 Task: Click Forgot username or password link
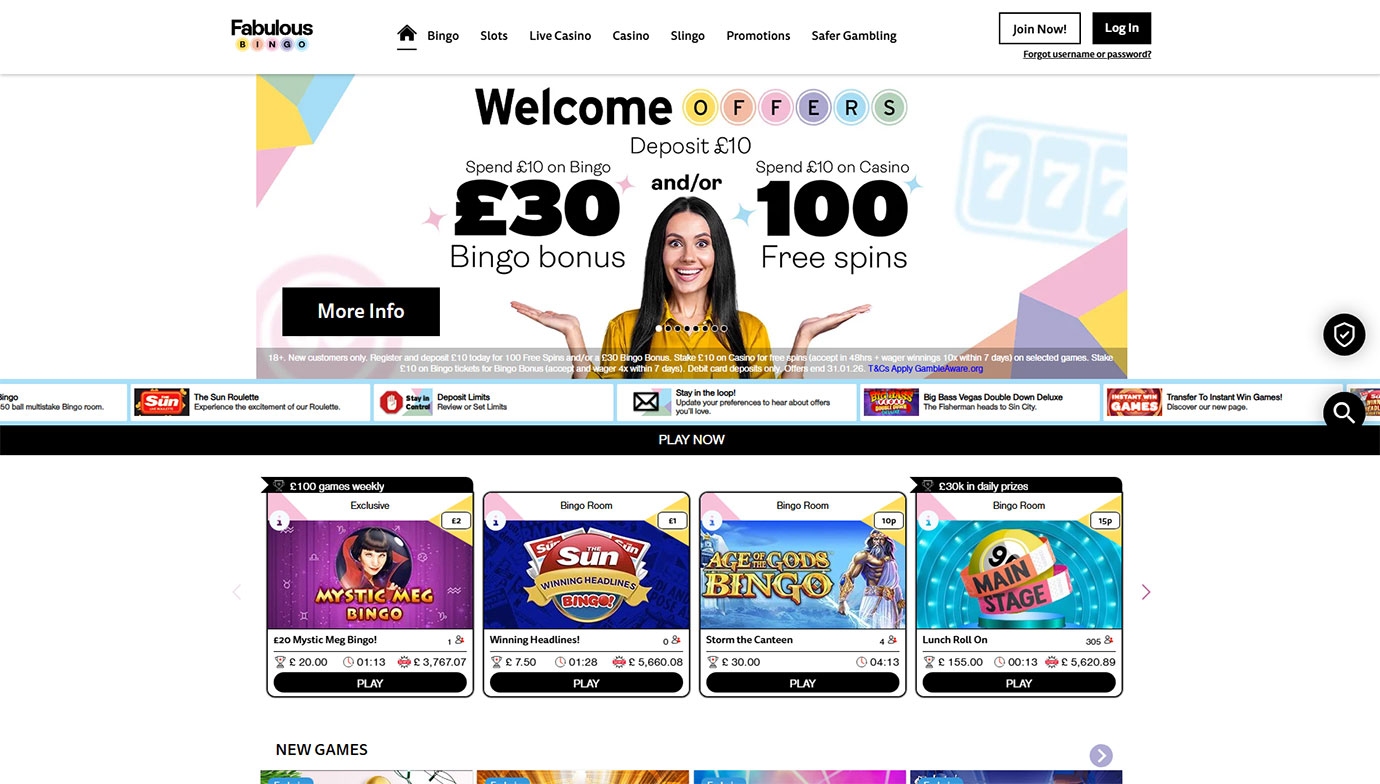click(1087, 55)
